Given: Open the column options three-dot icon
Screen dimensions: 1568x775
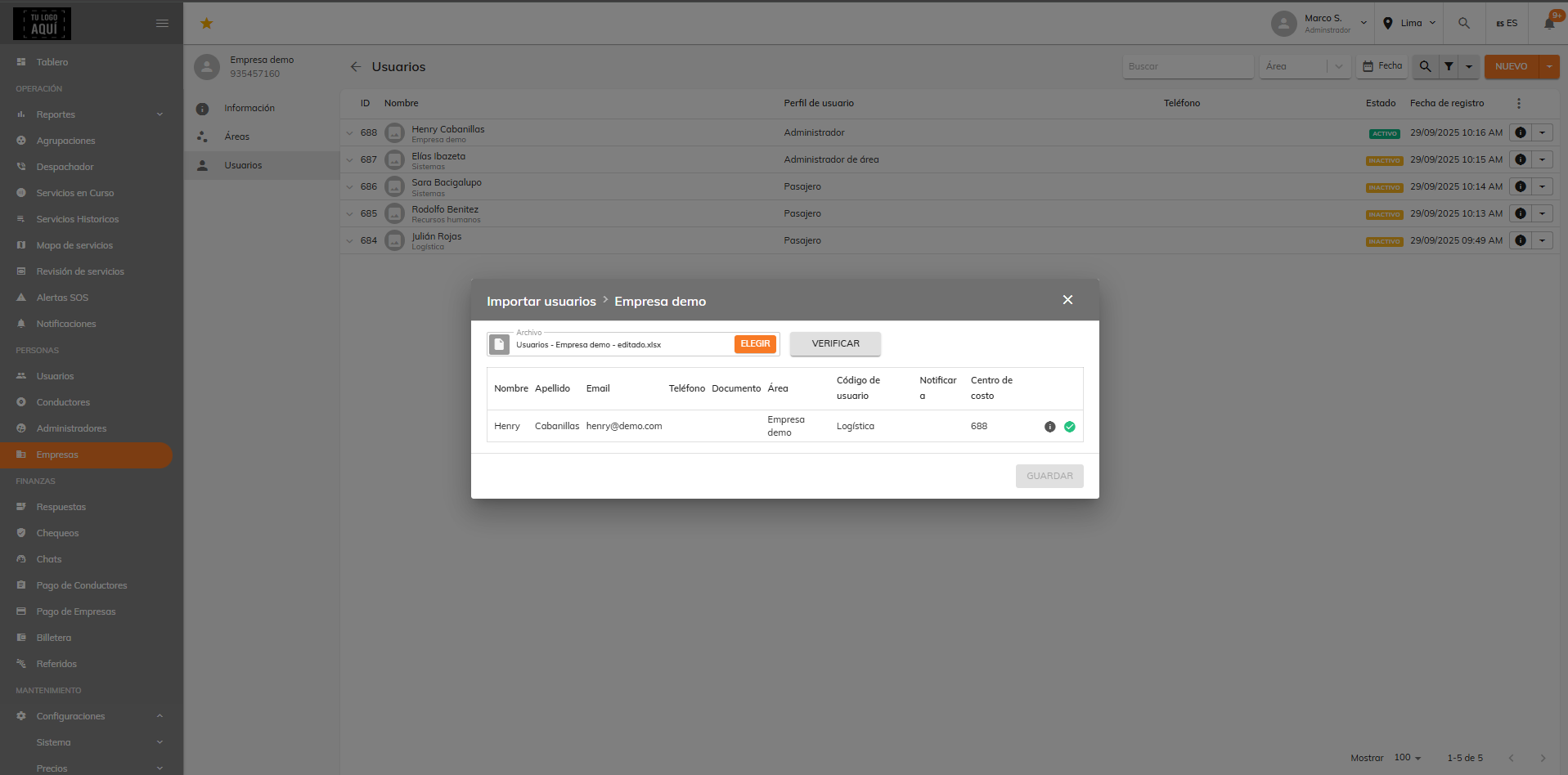Looking at the screenshot, I should [1519, 103].
